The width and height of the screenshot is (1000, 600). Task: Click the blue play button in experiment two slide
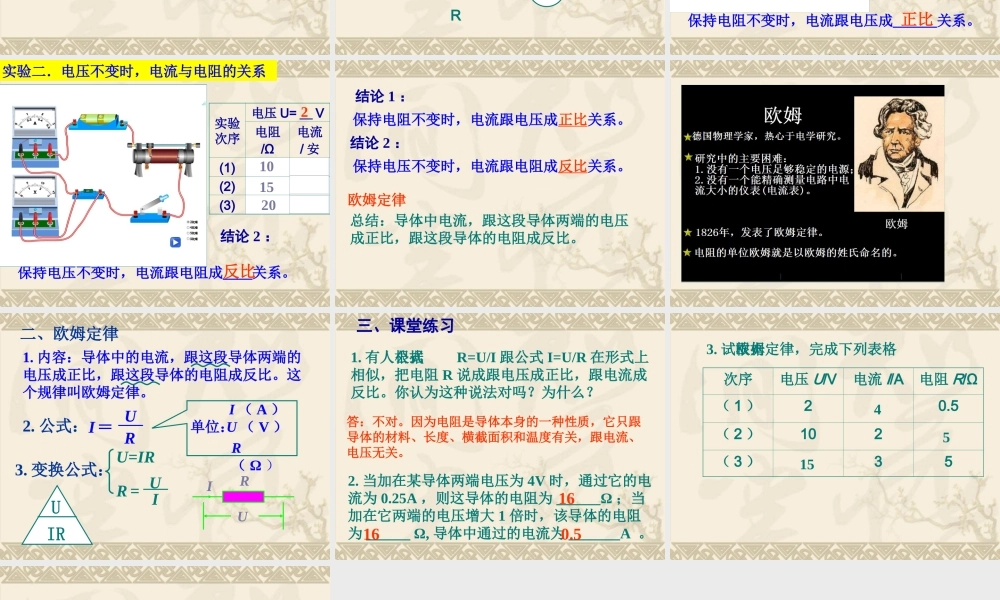pos(175,242)
